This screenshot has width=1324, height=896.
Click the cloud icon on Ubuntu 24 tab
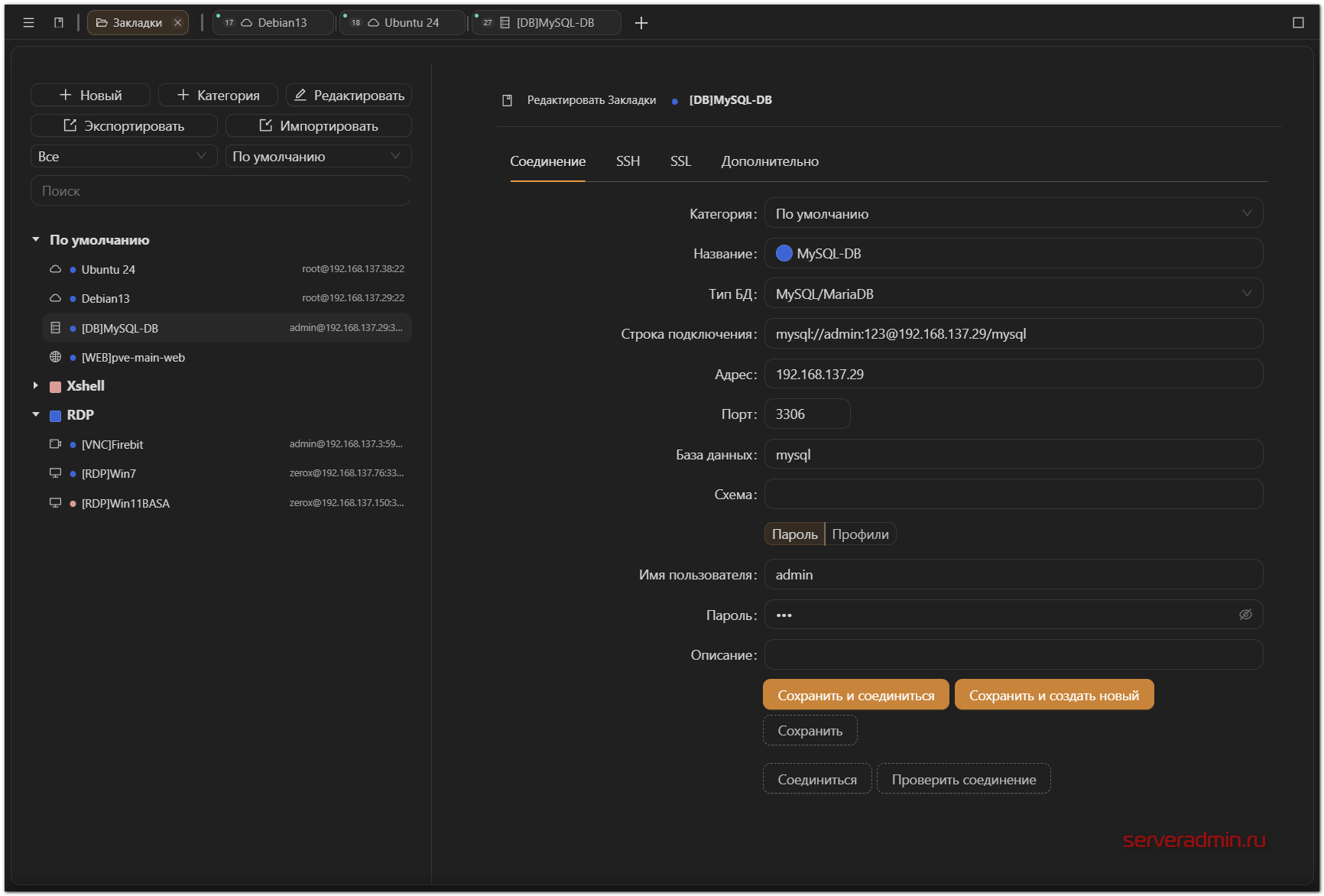(374, 23)
